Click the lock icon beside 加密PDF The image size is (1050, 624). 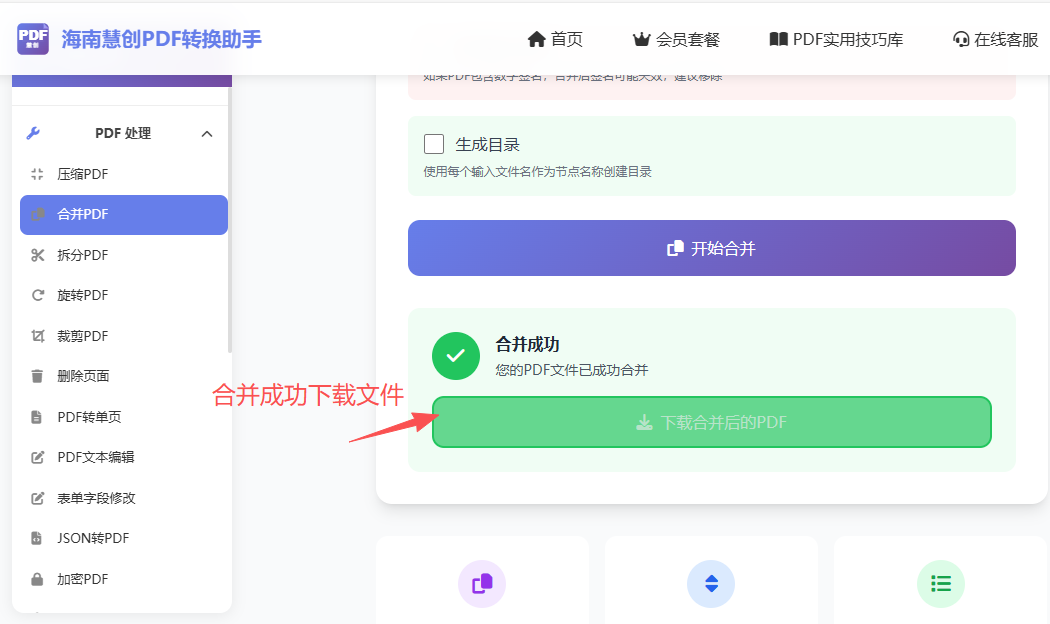[x=38, y=579]
